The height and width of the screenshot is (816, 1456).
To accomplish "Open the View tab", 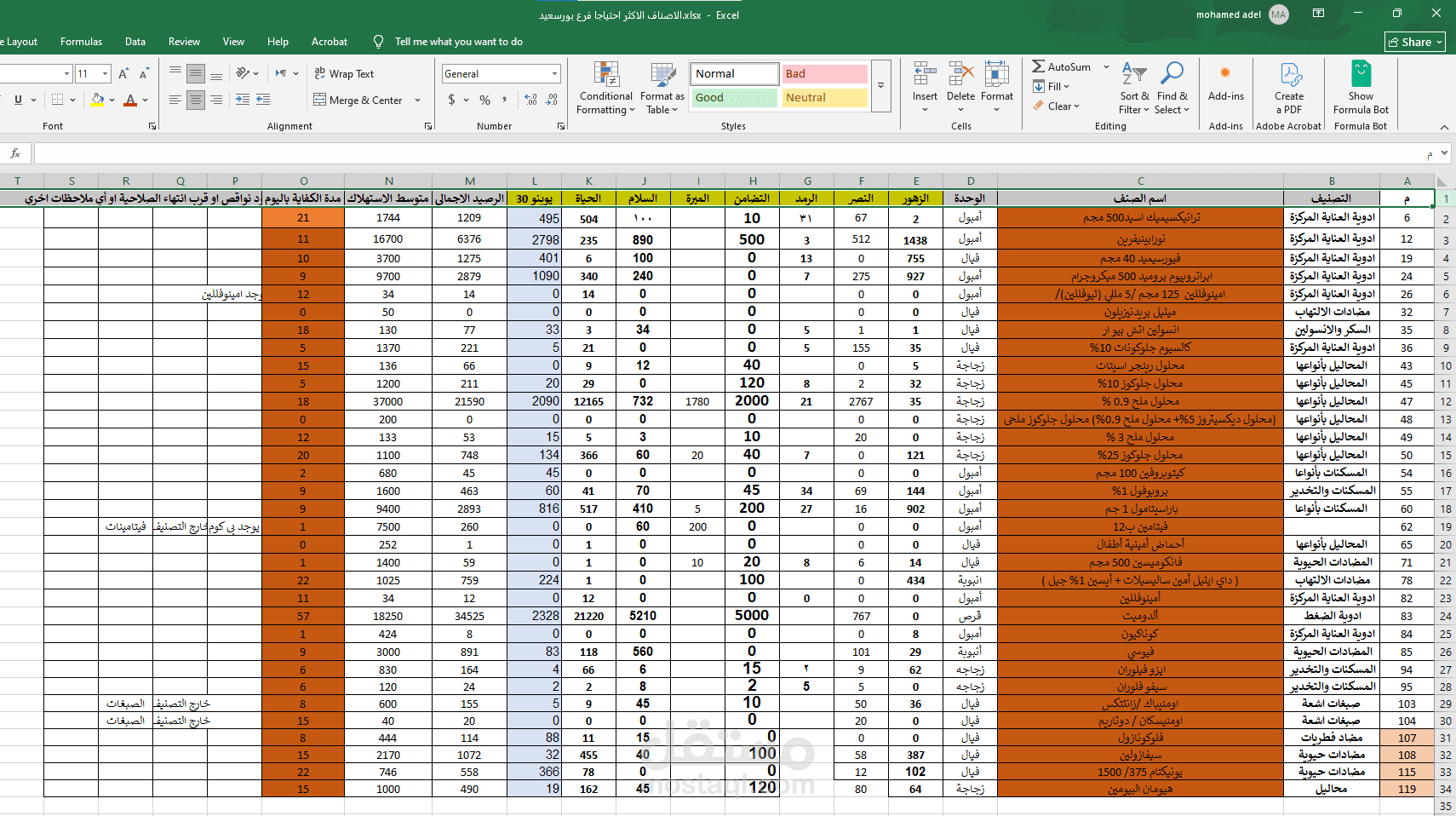I will (233, 42).
